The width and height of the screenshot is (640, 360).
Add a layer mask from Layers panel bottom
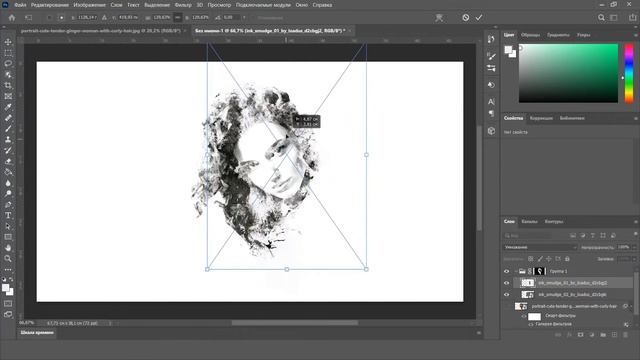pyautogui.click(x=580, y=335)
